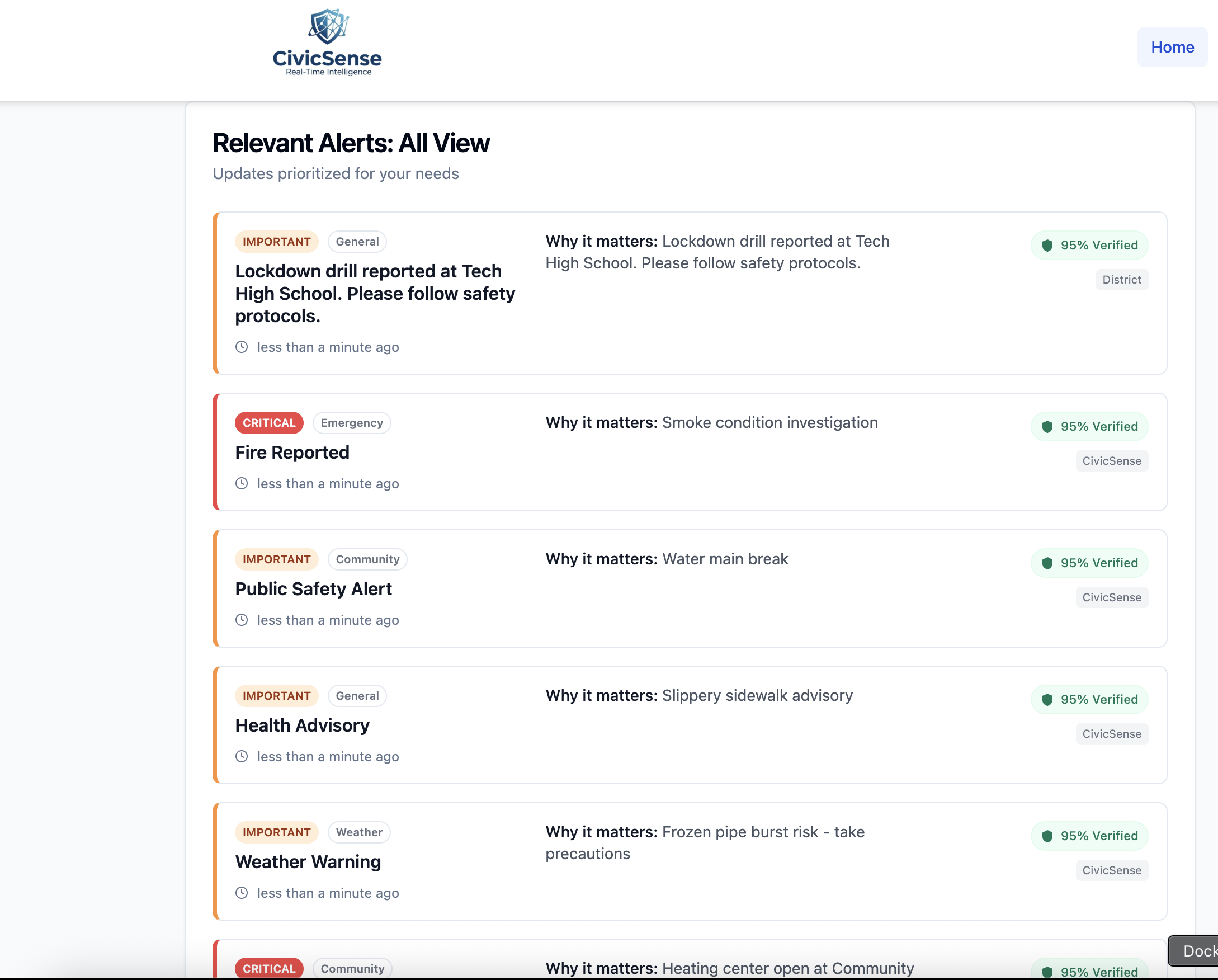Open the Home navigation link
1218x980 pixels.
[1172, 47]
